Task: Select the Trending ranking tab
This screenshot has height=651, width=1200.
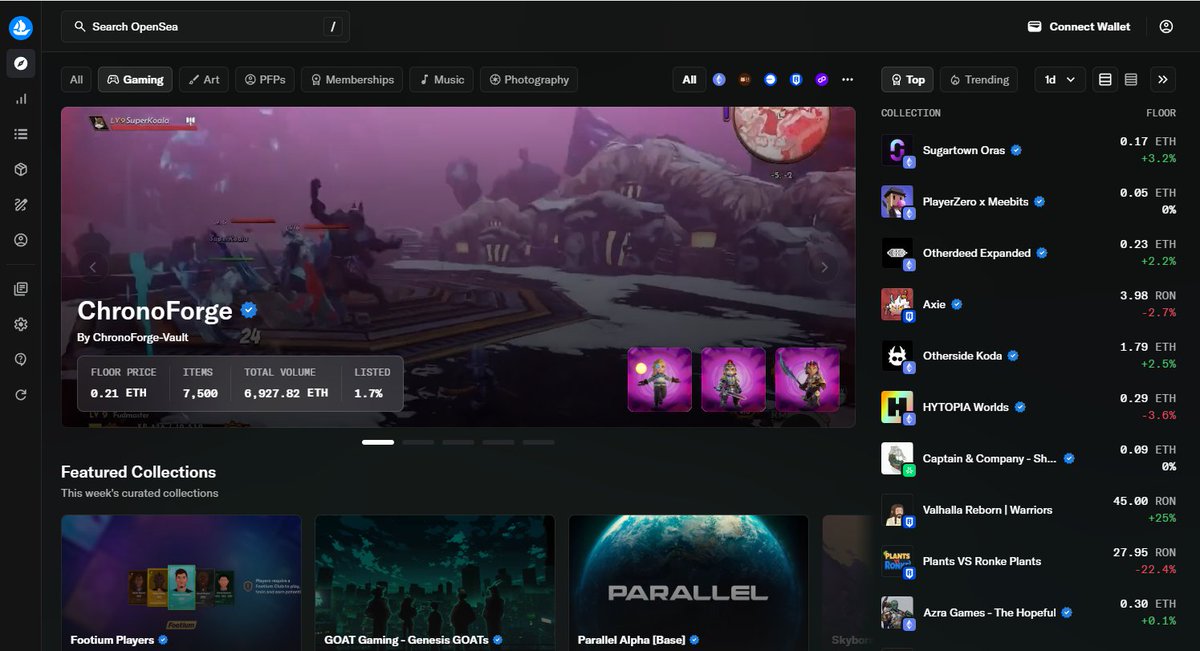Action: pyautogui.click(x=978, y=80)
